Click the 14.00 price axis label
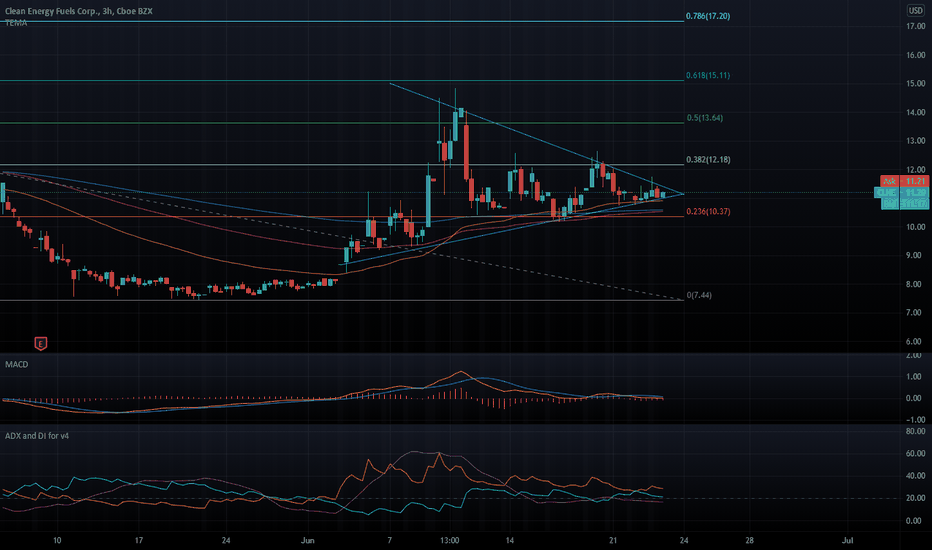 [915, 112]
